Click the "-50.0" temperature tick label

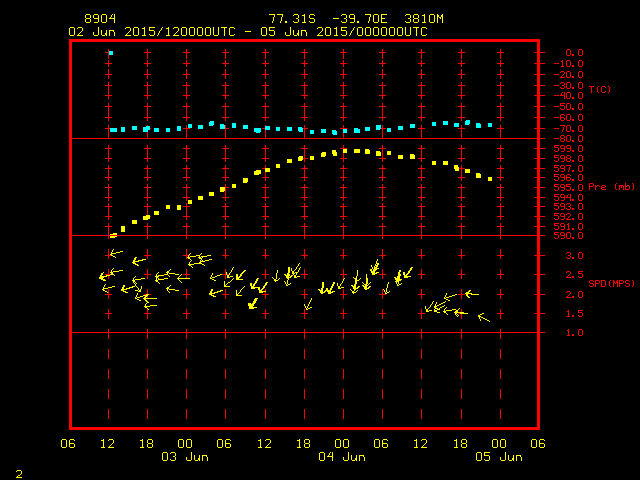(569, 107)
